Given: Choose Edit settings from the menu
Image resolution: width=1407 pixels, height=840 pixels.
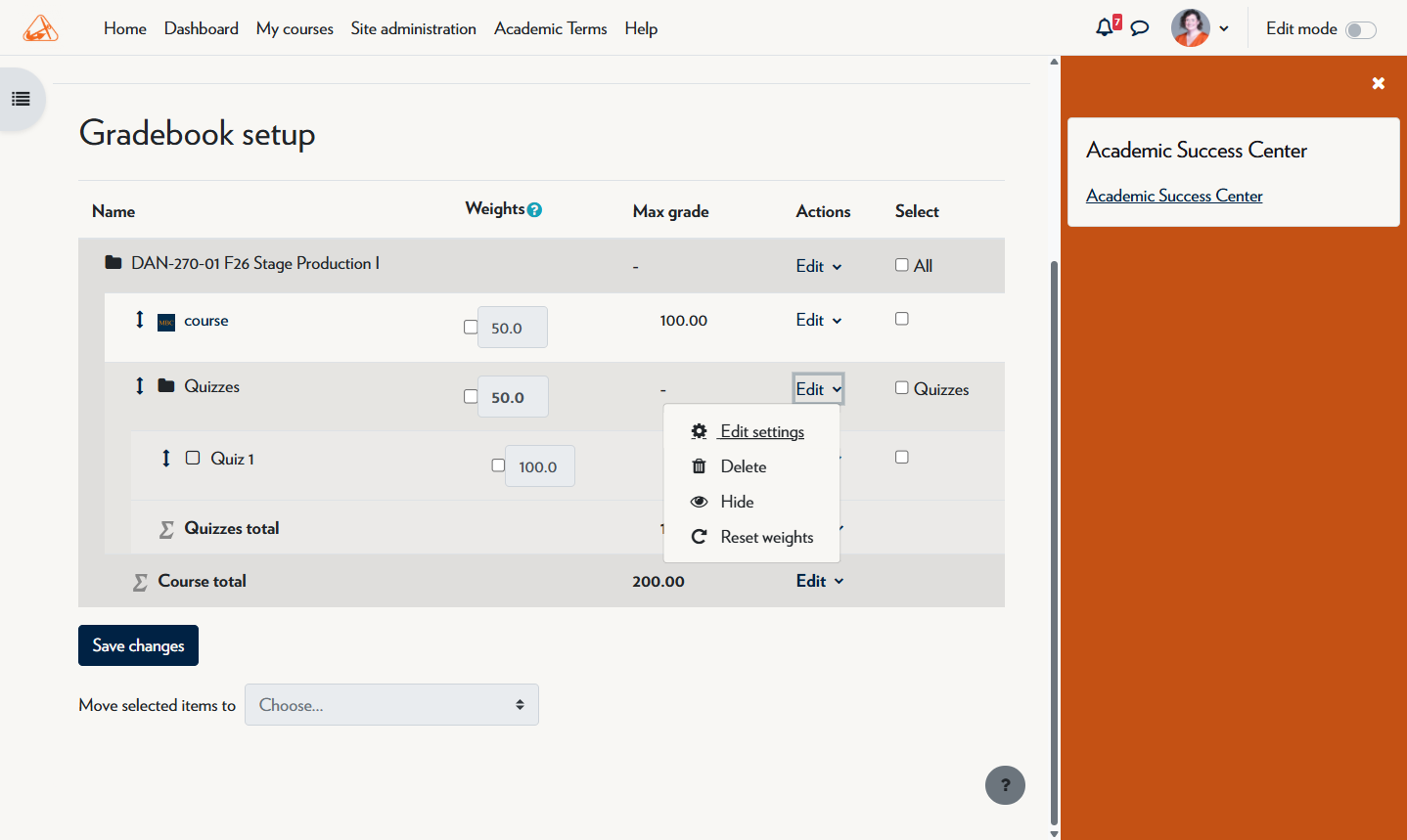Looking at the screenshot, I should [x=751, y=431].
